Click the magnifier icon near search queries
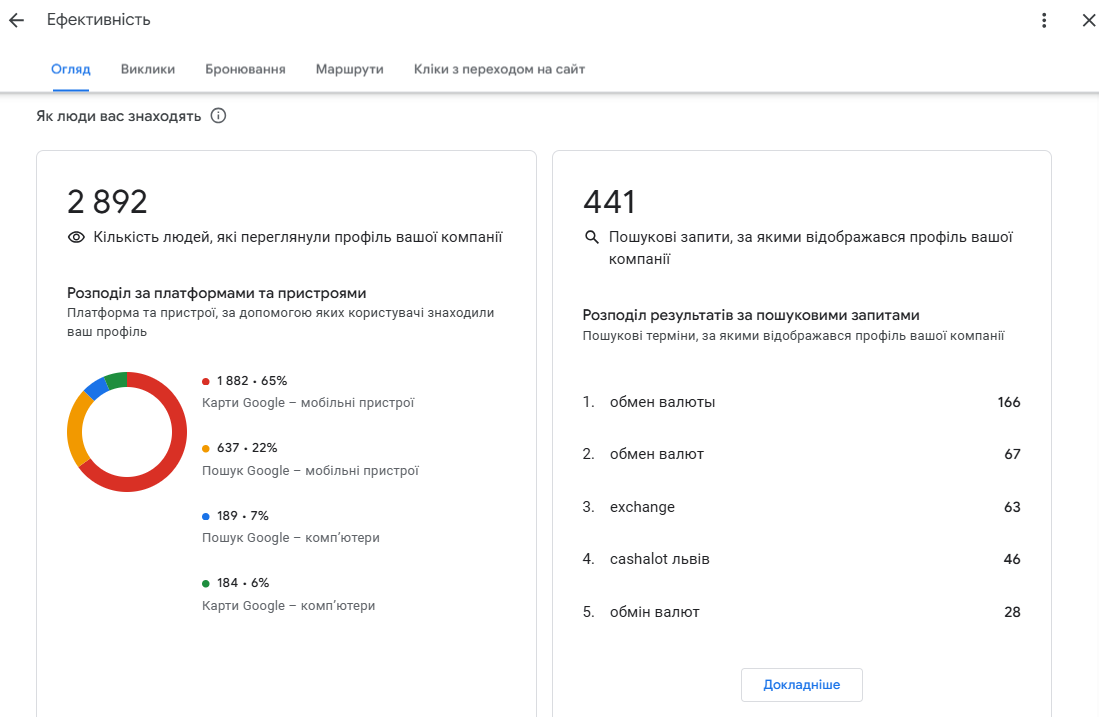This screenshot has width=1099, height=717. pyautogui.click(x=591, y=238)
